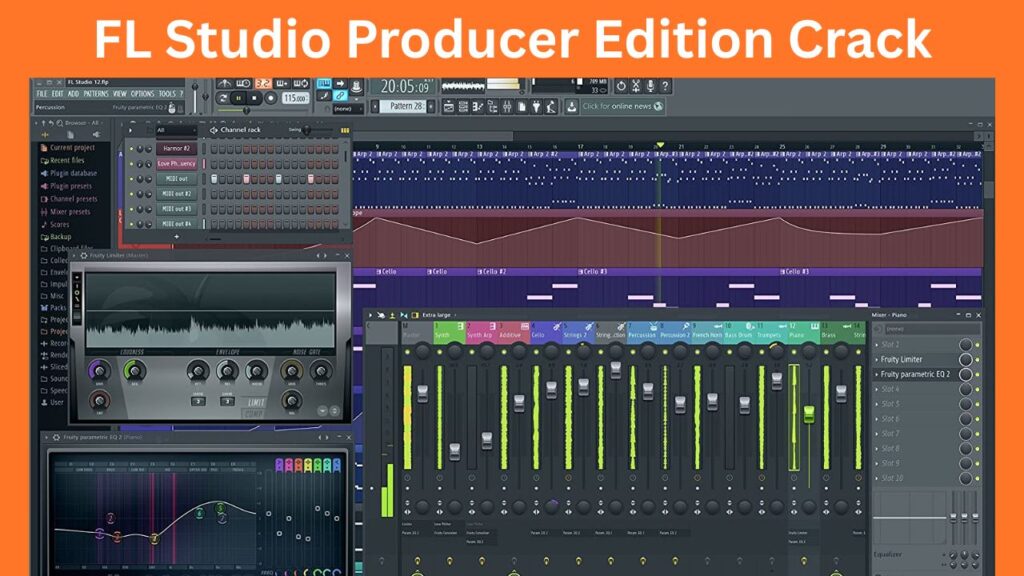The height and width of the screenshot is (576, 1024).
Task: Toggle the metronome icon
Action: tap(224, 84)
